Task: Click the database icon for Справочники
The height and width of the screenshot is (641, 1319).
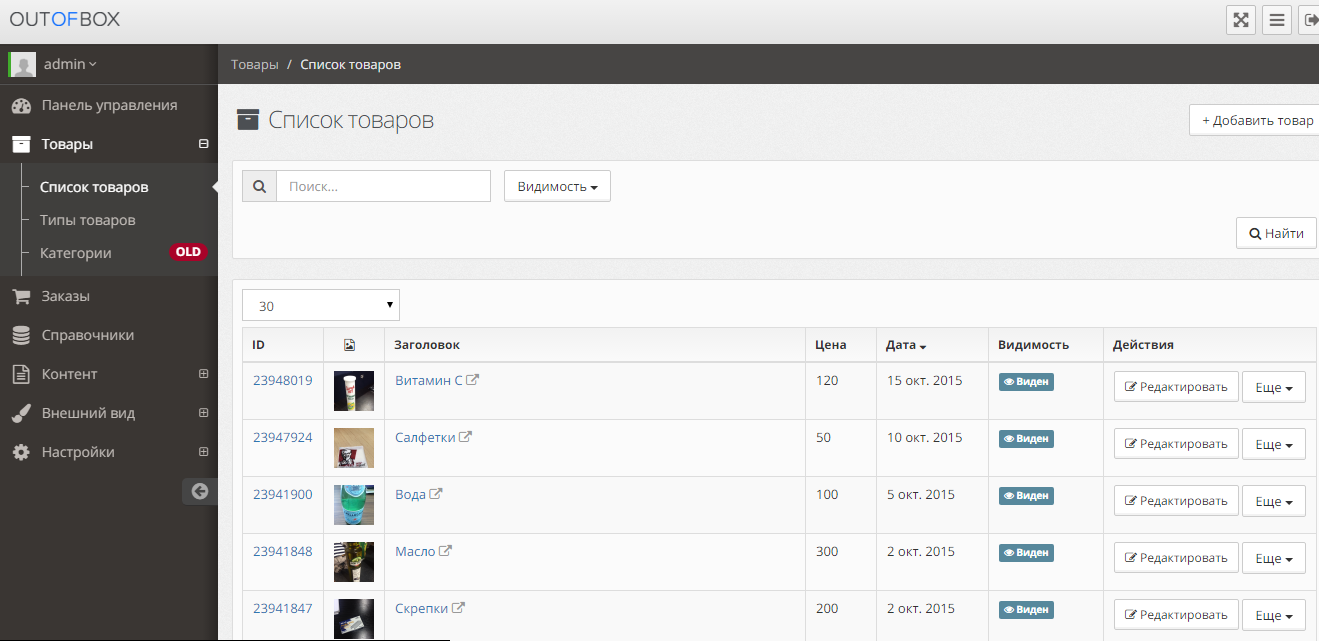Action: (21, 335)
